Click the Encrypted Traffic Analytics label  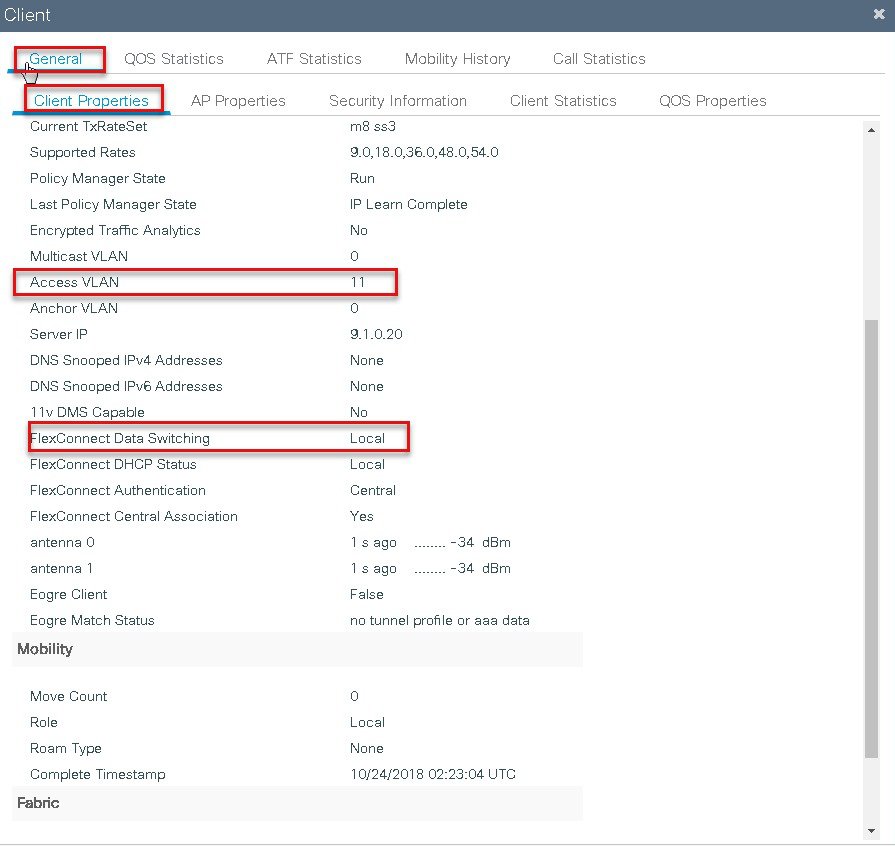click(115, 230)
